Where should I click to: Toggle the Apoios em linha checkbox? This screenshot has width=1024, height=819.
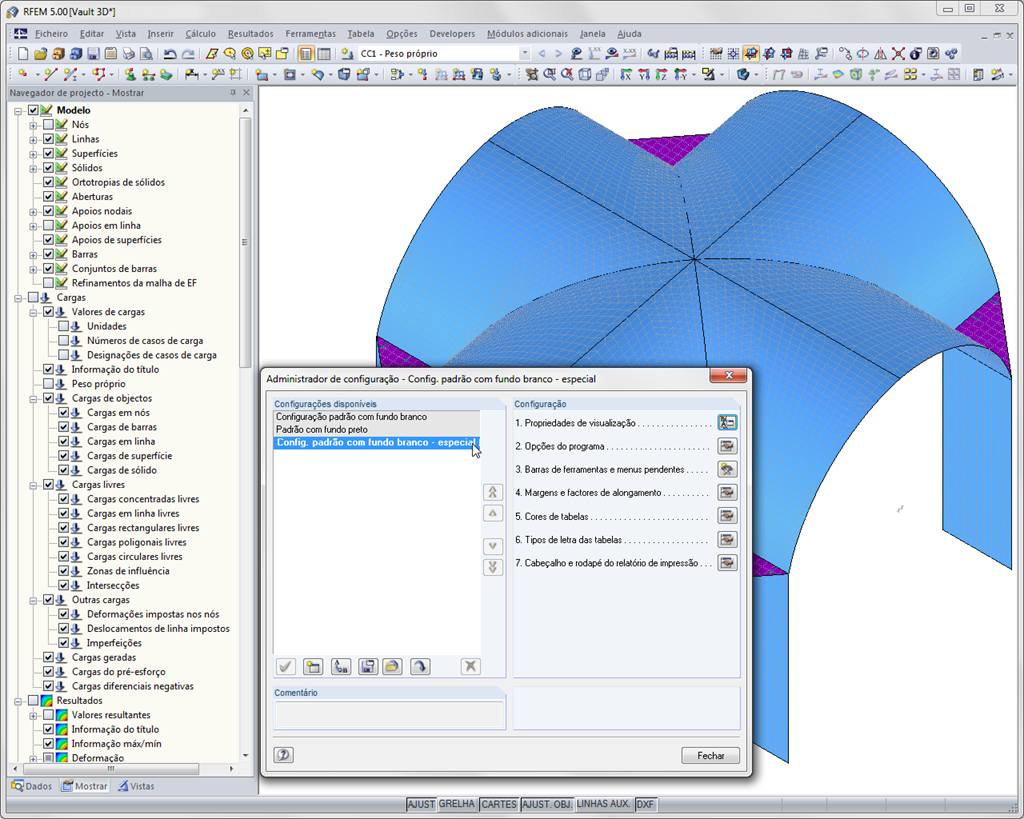click(x=48, y=225)
